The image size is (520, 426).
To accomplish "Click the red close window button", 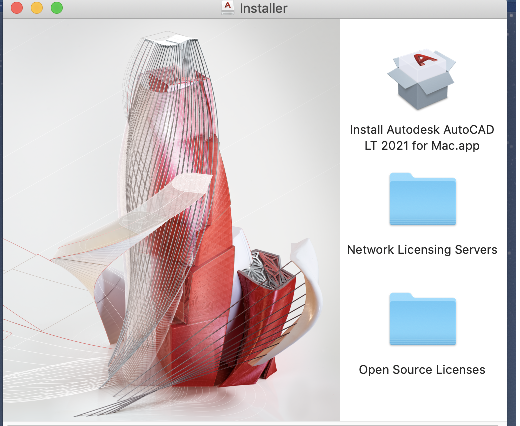I will (x=17, y=8).
